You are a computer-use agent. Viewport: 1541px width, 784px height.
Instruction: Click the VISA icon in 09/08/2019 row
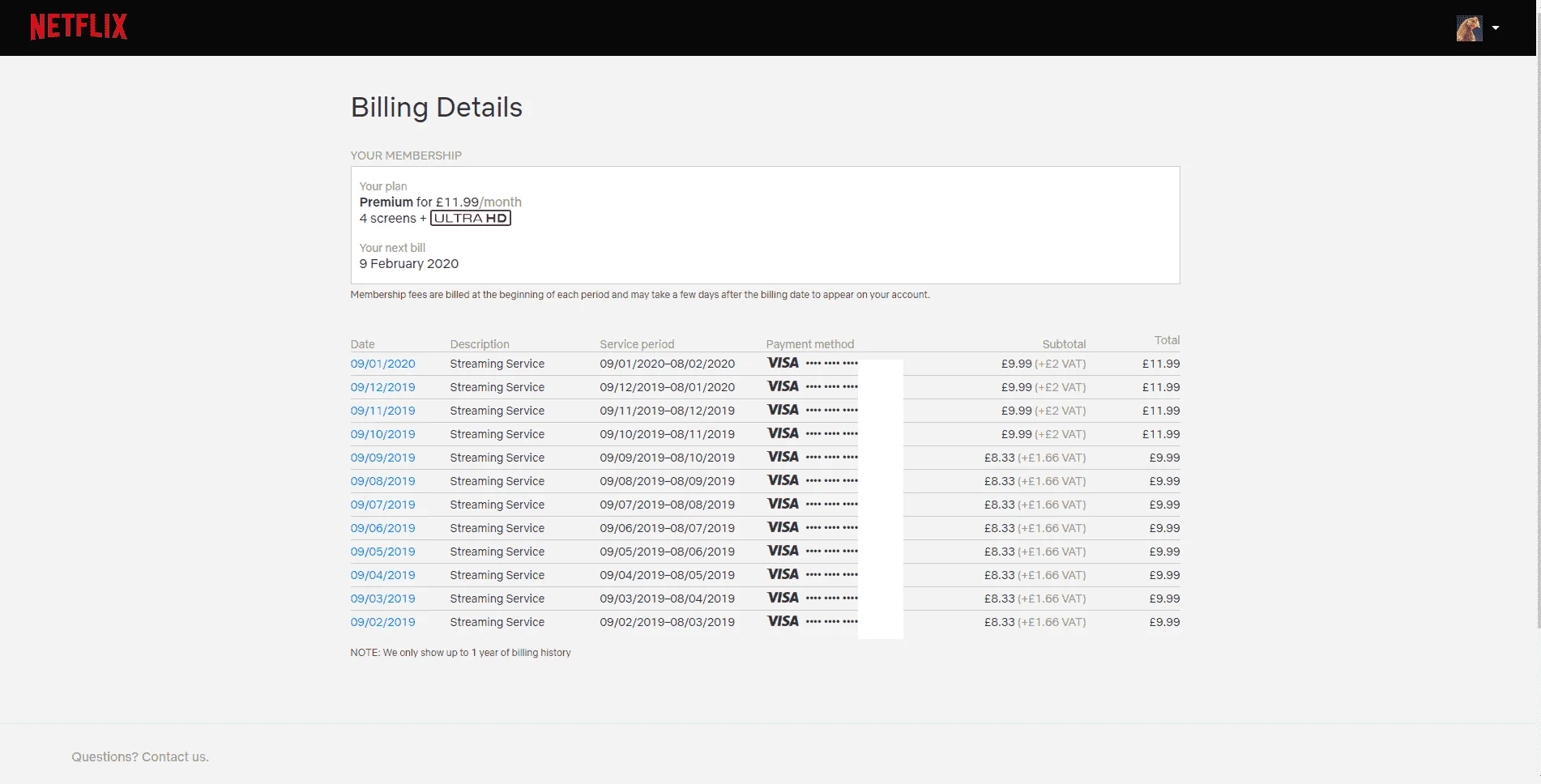pyautogui.click(x=783, y=480)
